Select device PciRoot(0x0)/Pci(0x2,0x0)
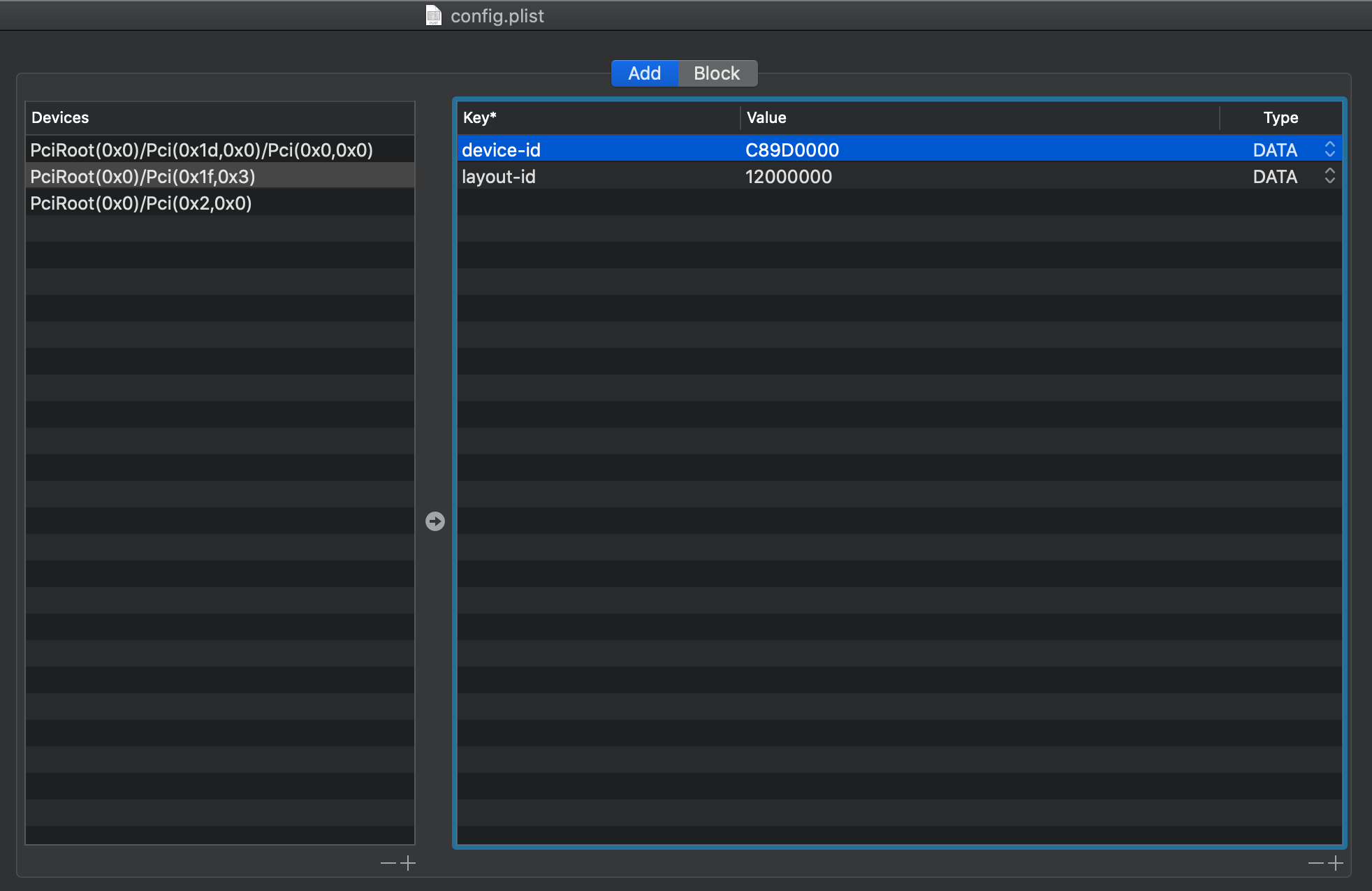This screenshot has width=1372, height=891. point(220,203)
